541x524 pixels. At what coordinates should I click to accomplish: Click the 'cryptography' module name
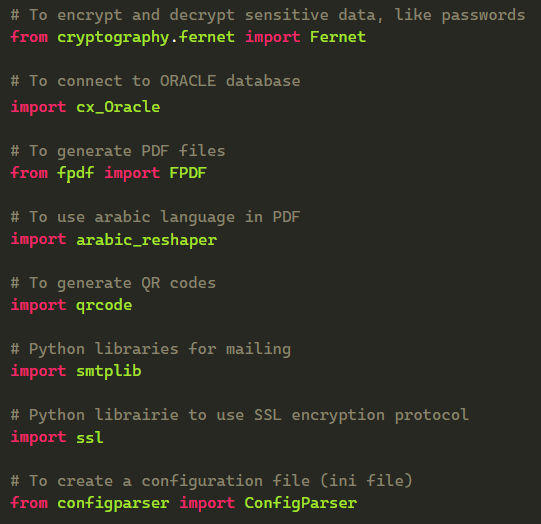[113, 38]
